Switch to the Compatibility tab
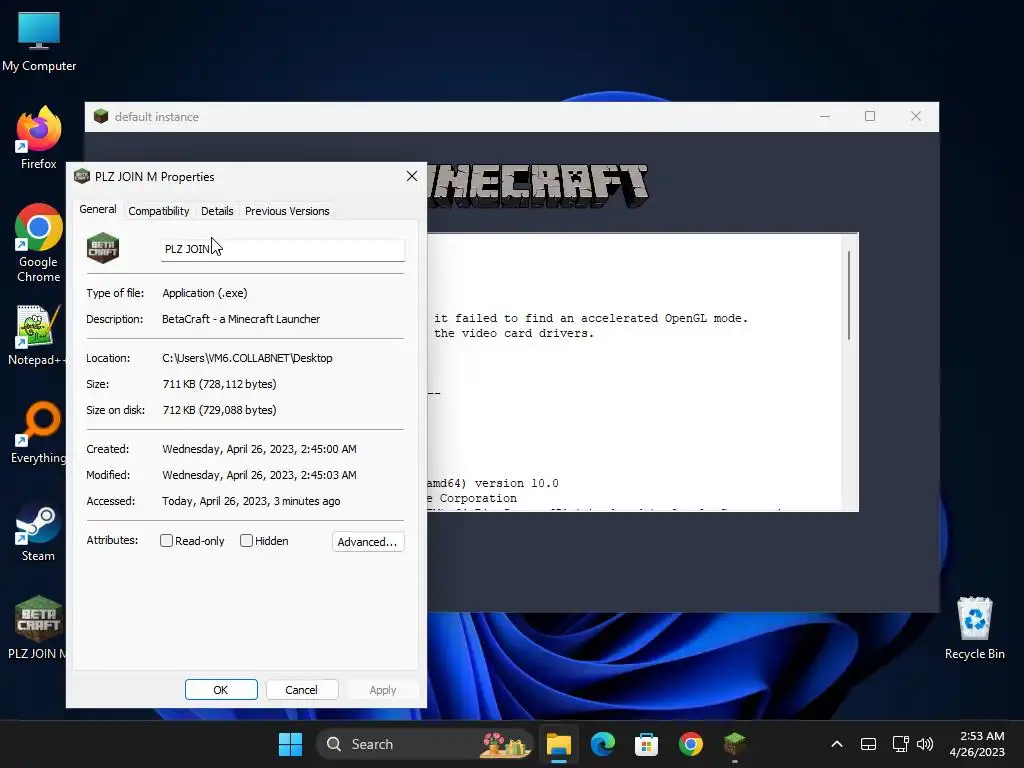The height and width of the screenshot is (768, 1024). point(159,211)
